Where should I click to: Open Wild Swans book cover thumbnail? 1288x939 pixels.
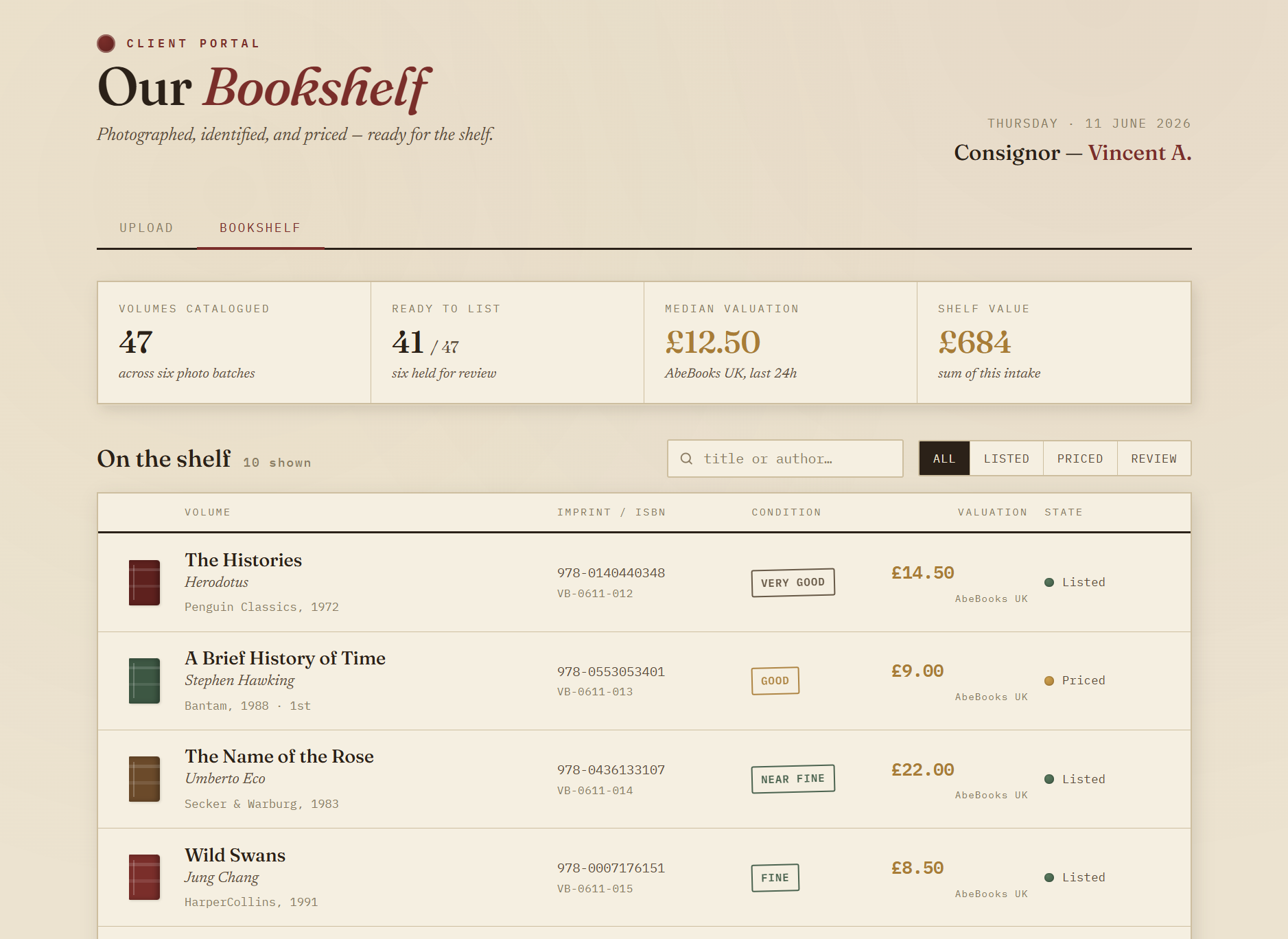(144, 877)
